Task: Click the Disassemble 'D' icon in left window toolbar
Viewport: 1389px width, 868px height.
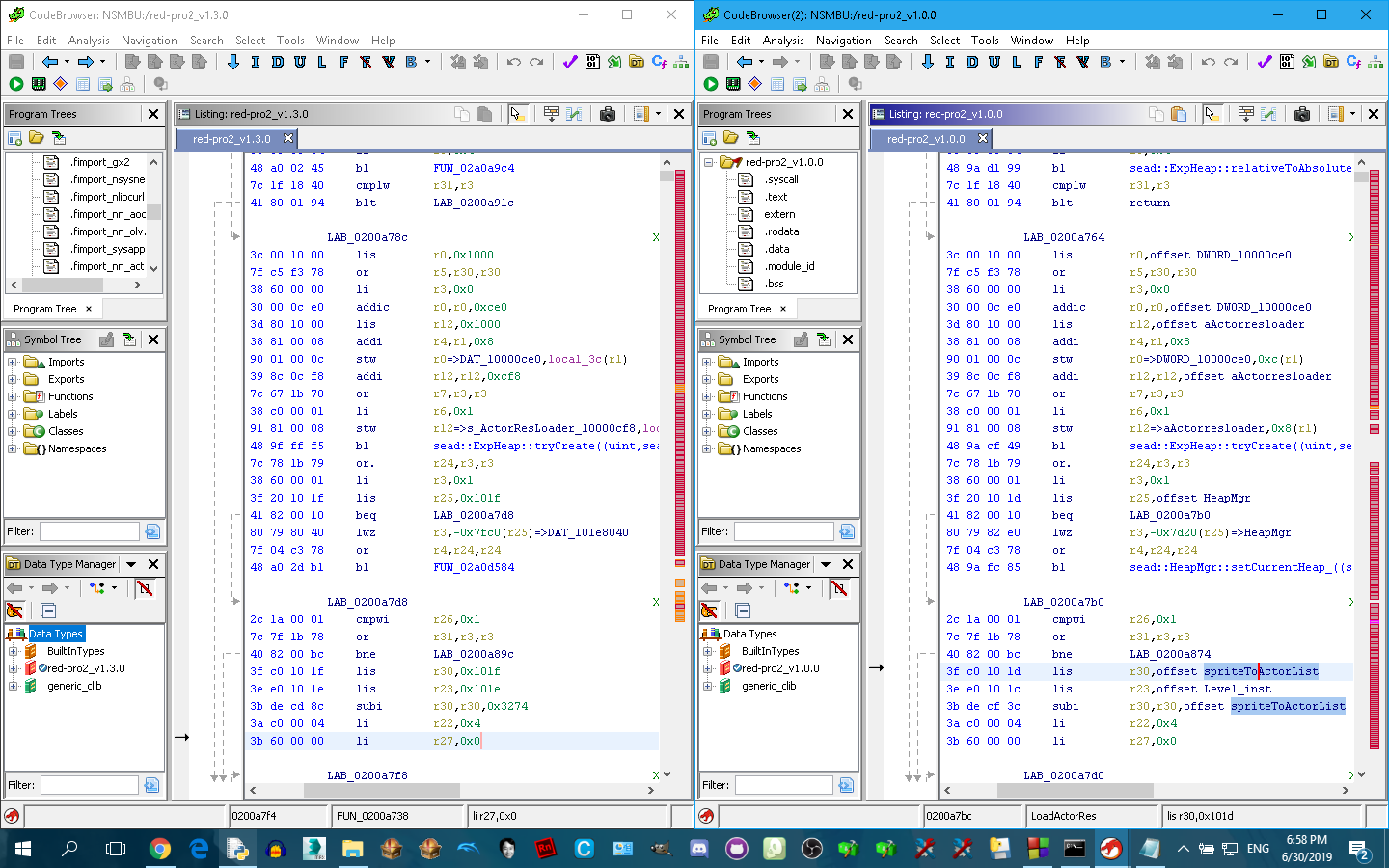Action: point(278,62)
